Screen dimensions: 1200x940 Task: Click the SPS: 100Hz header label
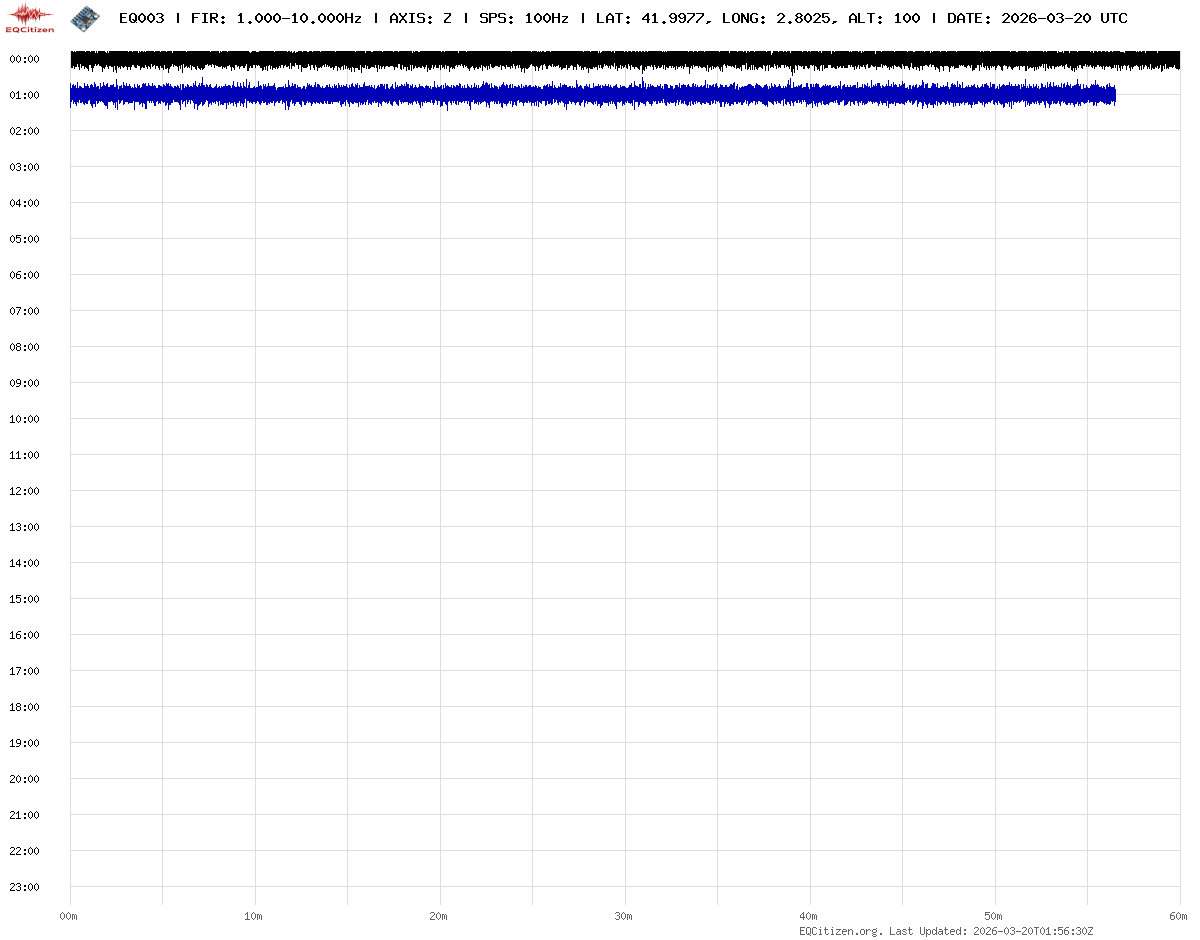pyautogui.click(x=523, y=18)
